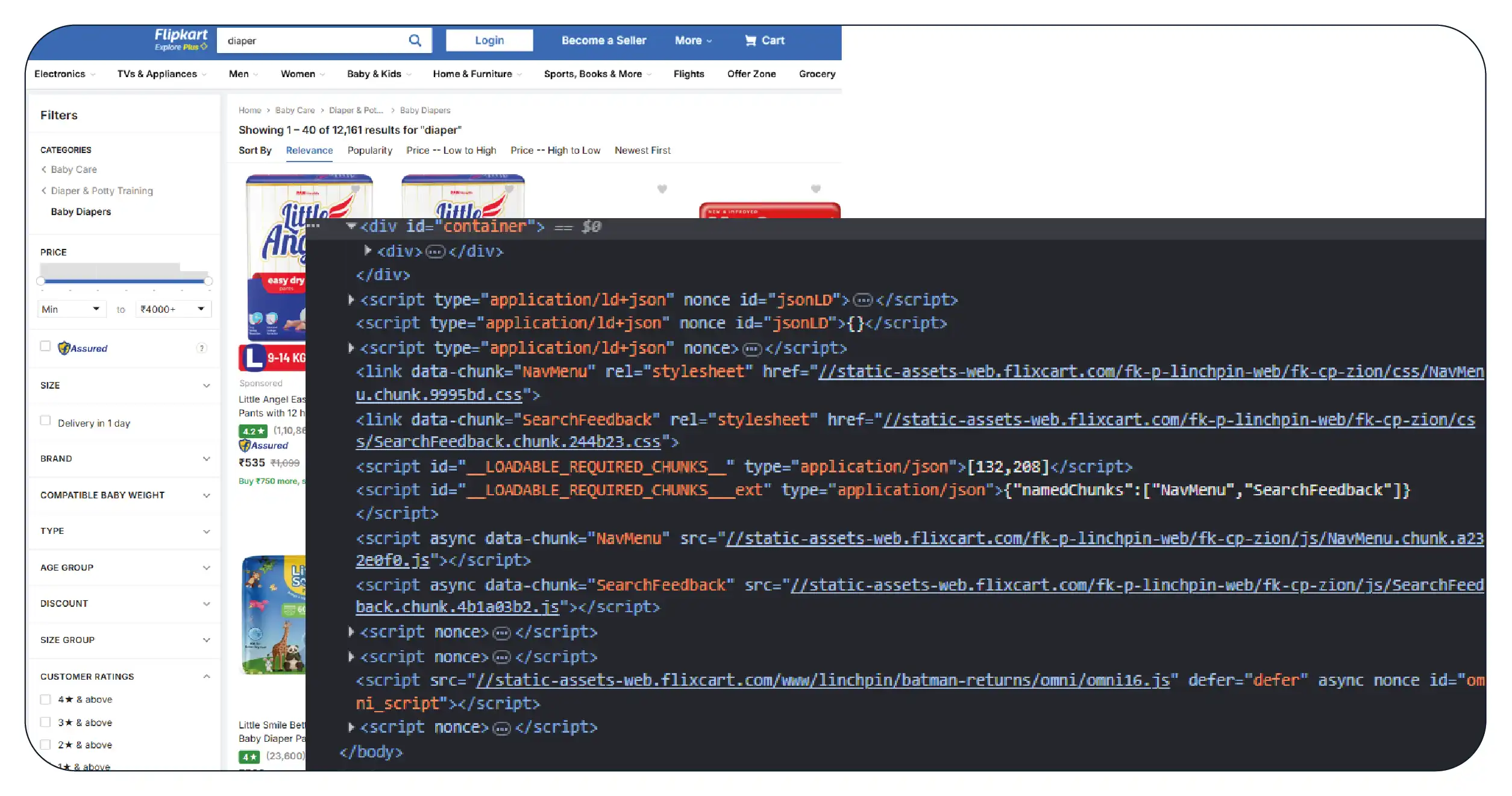The width and height of the screenshot is (1512, 796).
Task: Open the Min price dropdown
Action: pos(71,309)
